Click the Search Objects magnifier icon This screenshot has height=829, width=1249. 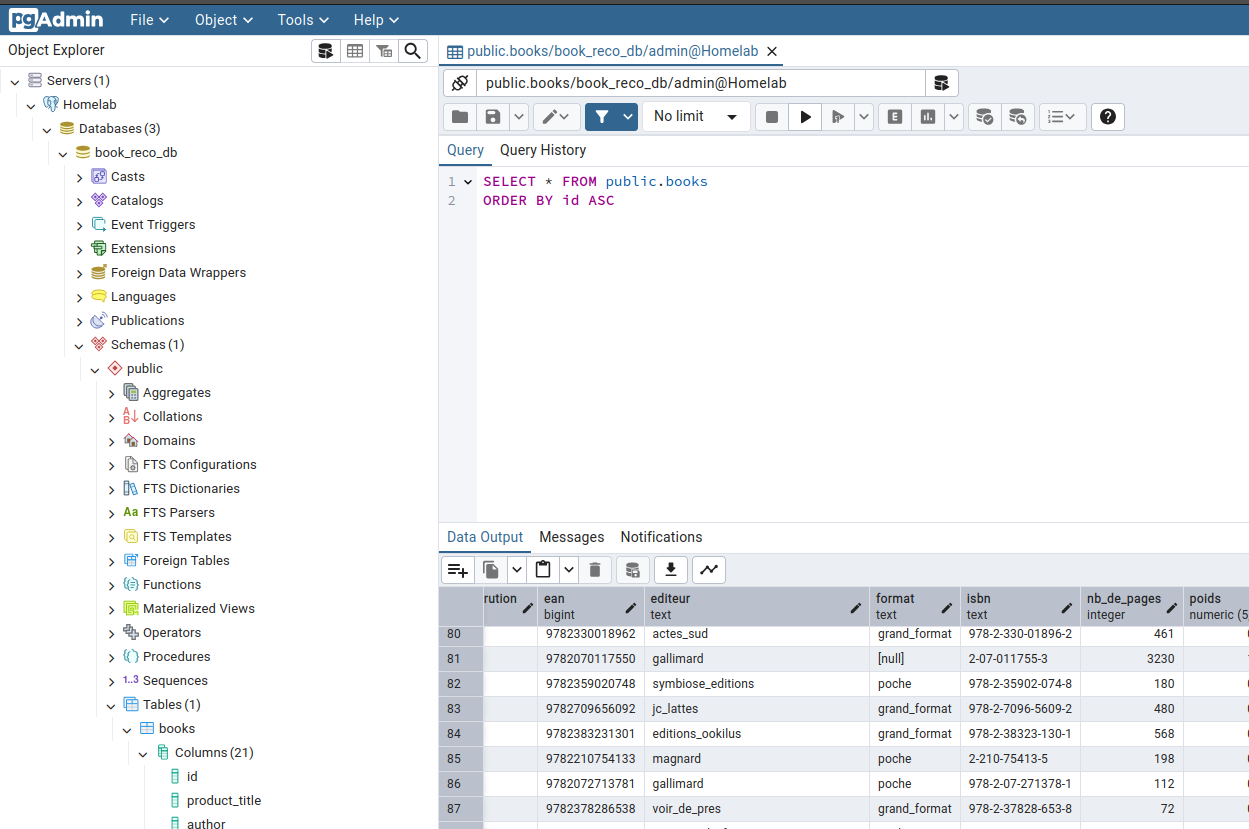point(412,51)
